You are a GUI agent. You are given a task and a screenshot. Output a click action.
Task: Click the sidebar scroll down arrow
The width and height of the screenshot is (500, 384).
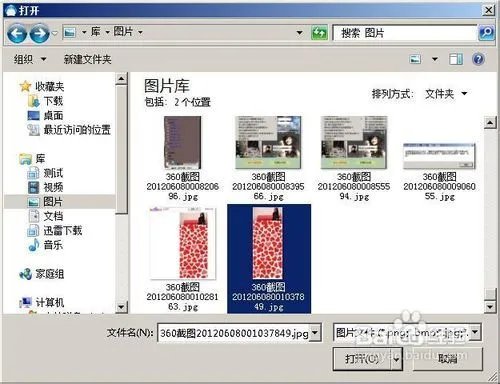(121, 307)
